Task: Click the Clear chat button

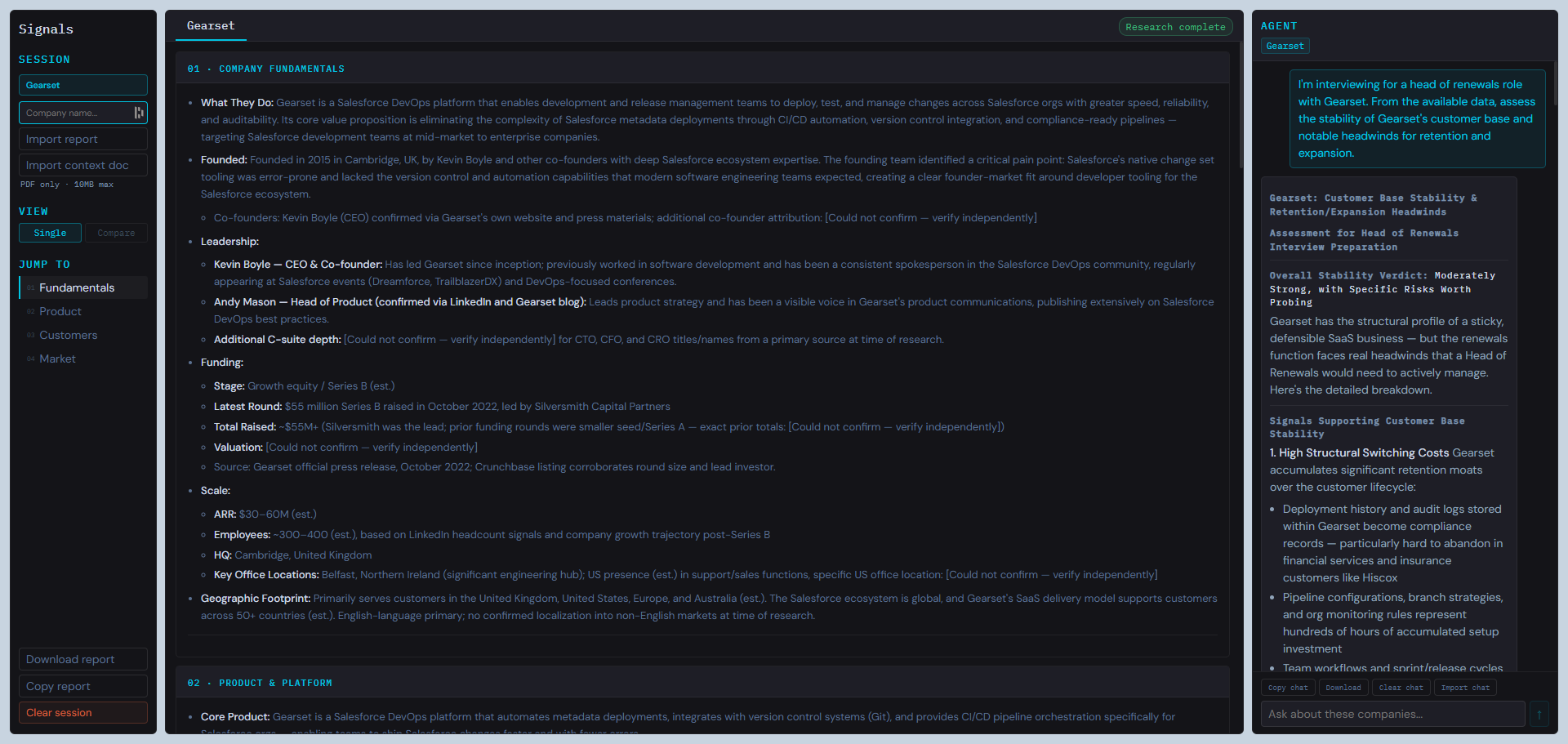Action: pos(1401,688)
